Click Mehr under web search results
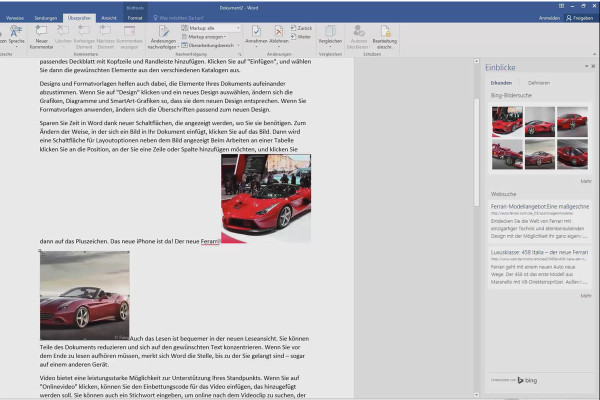 pos(585,296)
